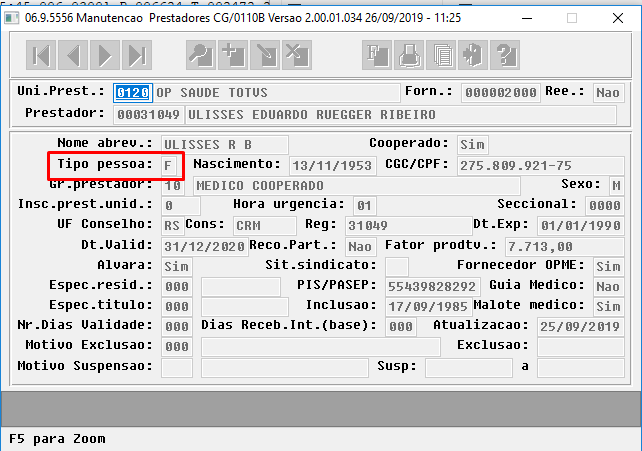Viewport: 642px width, 451px height.
Task: Click Motivo Exclusao code field 000
Action: point(177,347)
